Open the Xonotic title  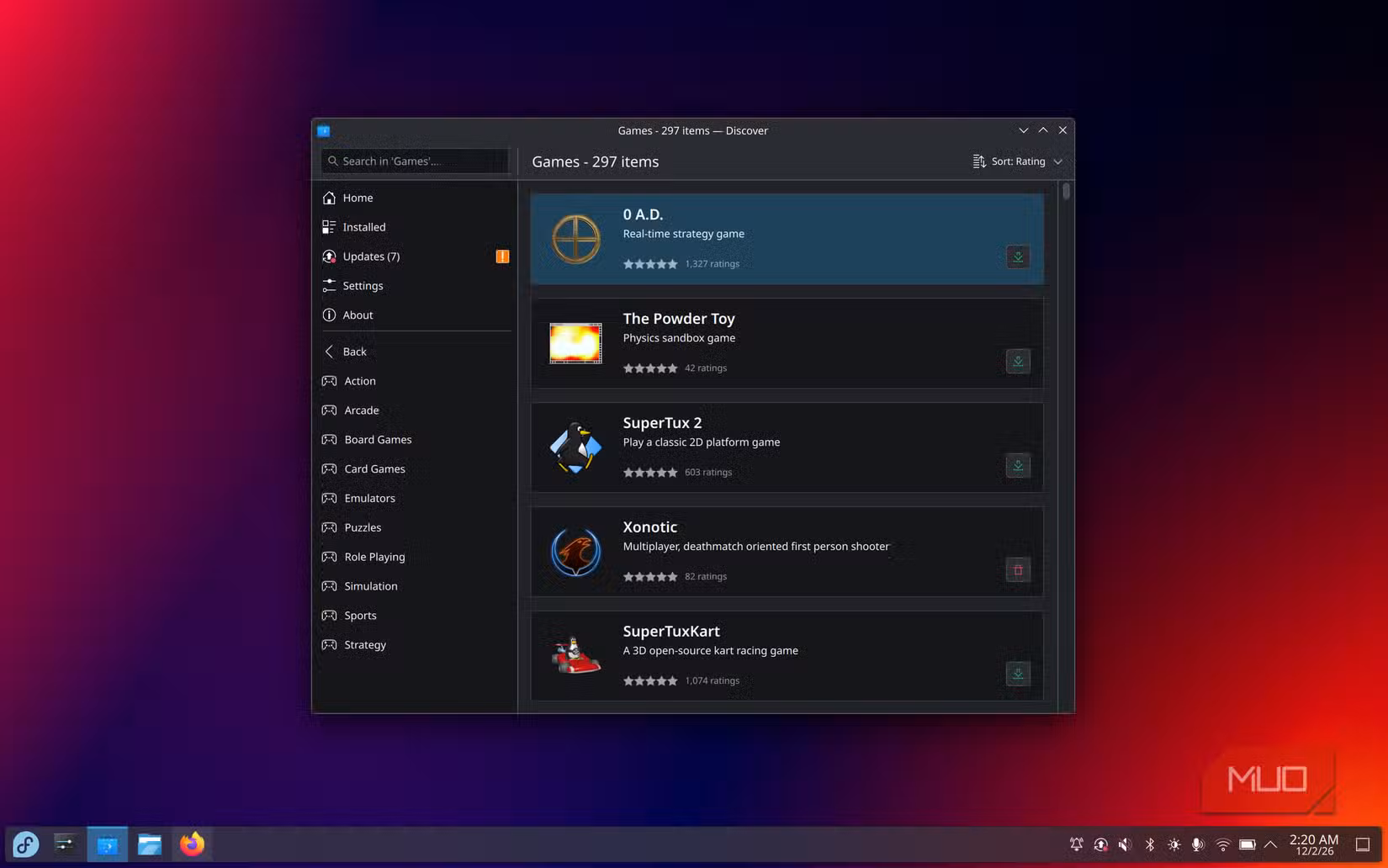pos(649,527)
